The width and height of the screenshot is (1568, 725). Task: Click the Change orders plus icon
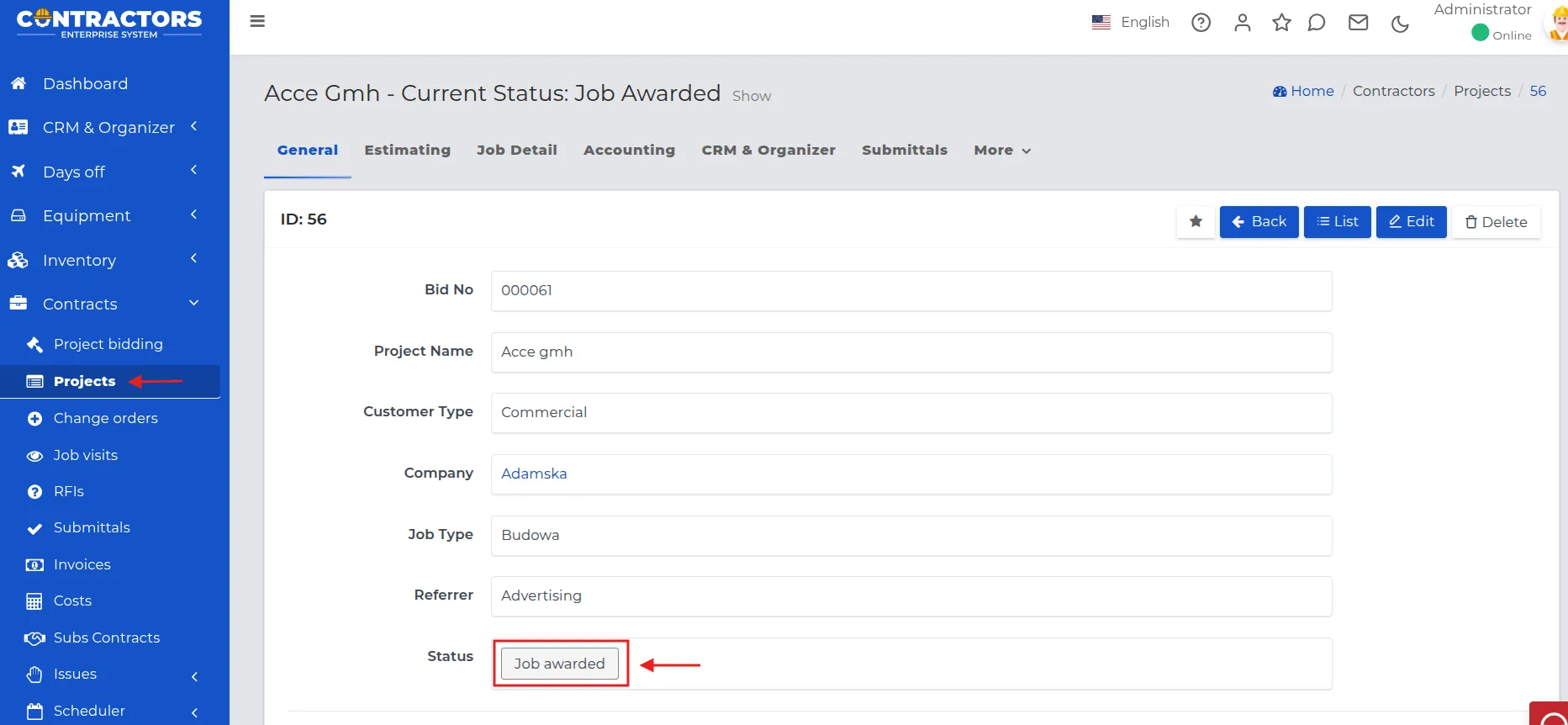[34, 418]
